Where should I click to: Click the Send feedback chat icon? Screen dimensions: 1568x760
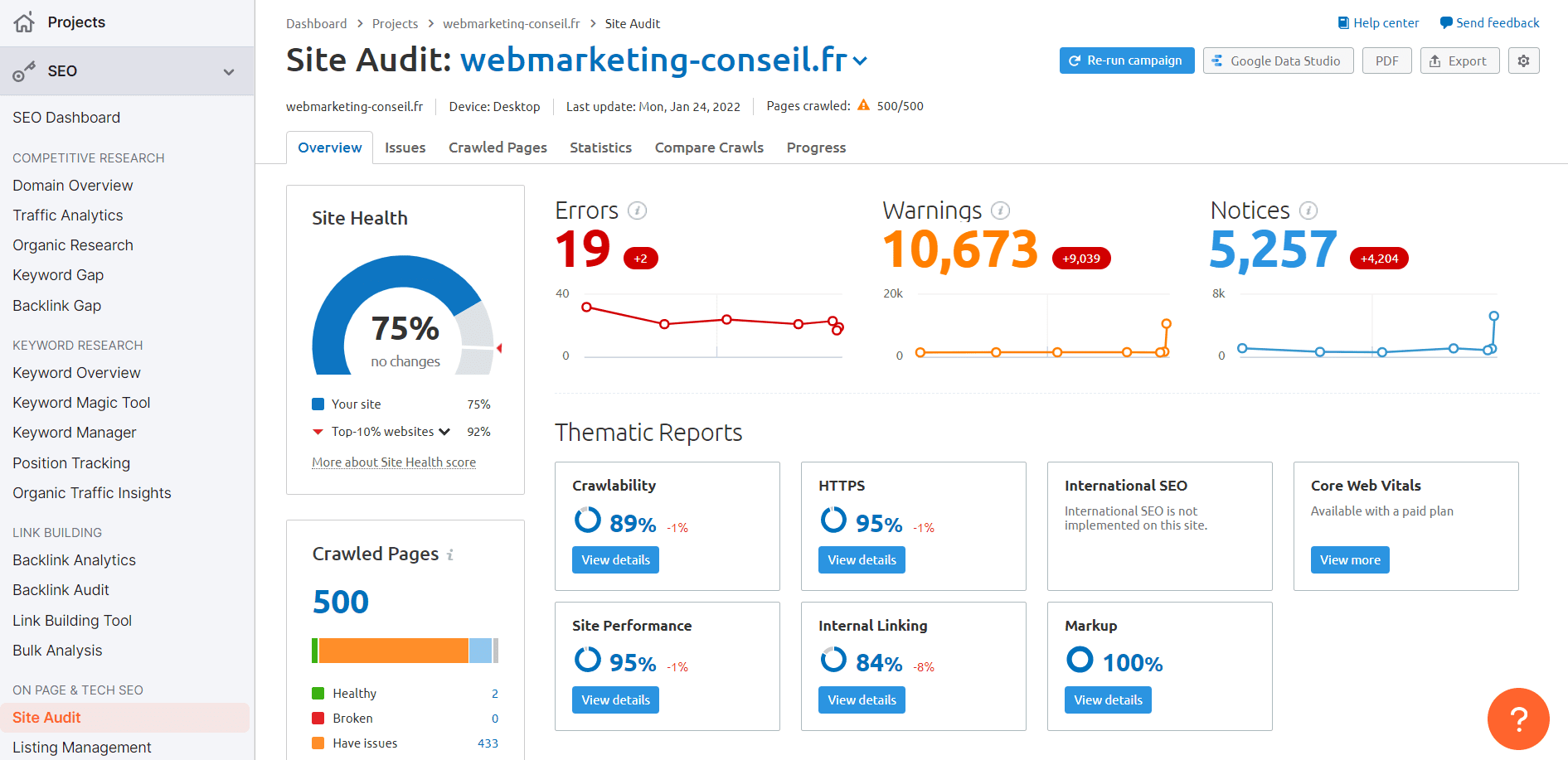coord(1446,23)
